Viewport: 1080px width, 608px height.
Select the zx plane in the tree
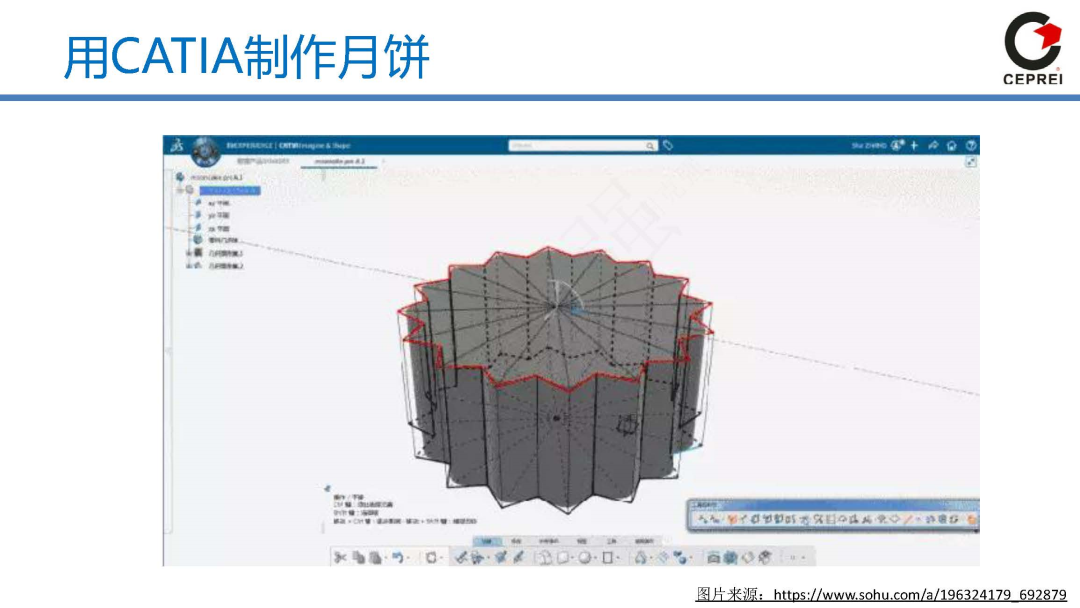218,228
